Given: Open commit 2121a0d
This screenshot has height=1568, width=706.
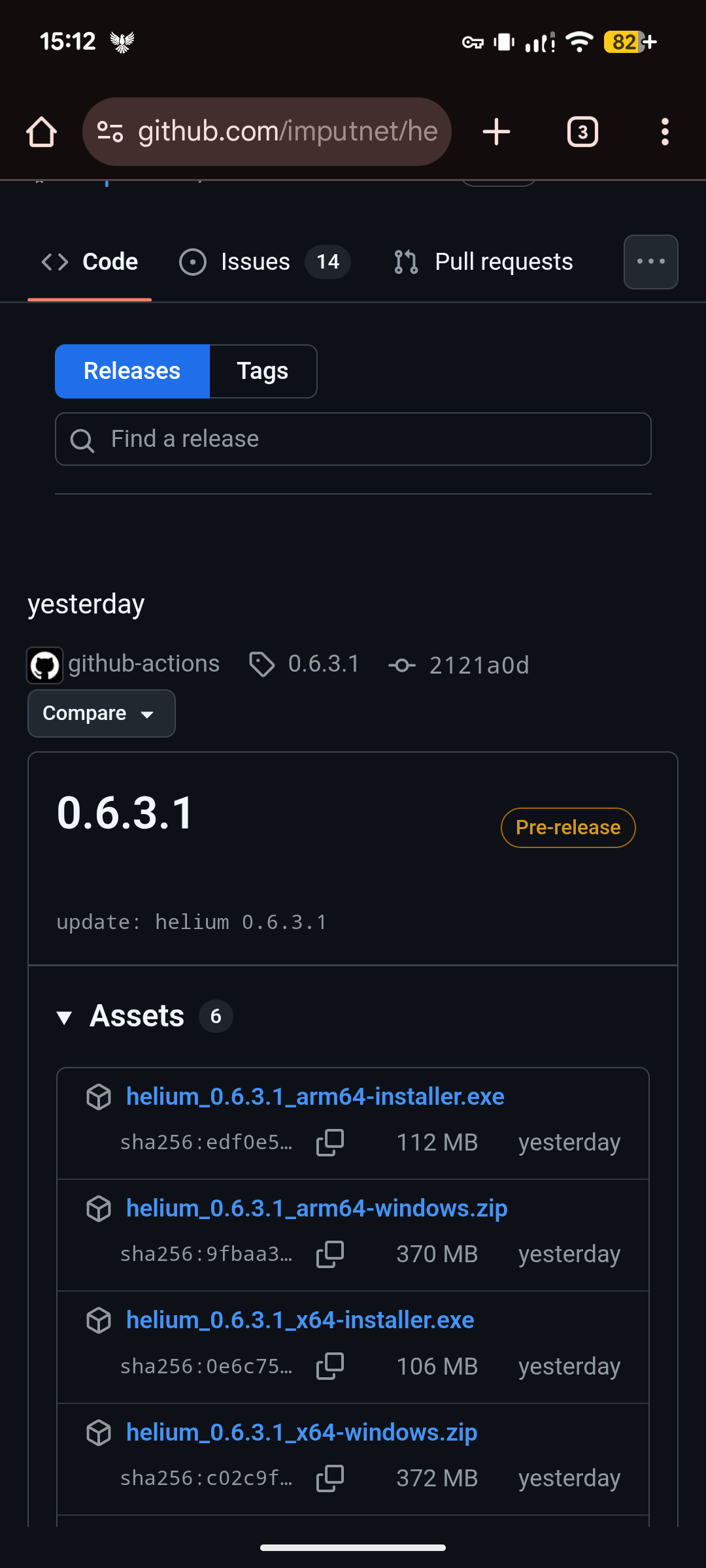Looking at the screenshot, I should point(478,665).
